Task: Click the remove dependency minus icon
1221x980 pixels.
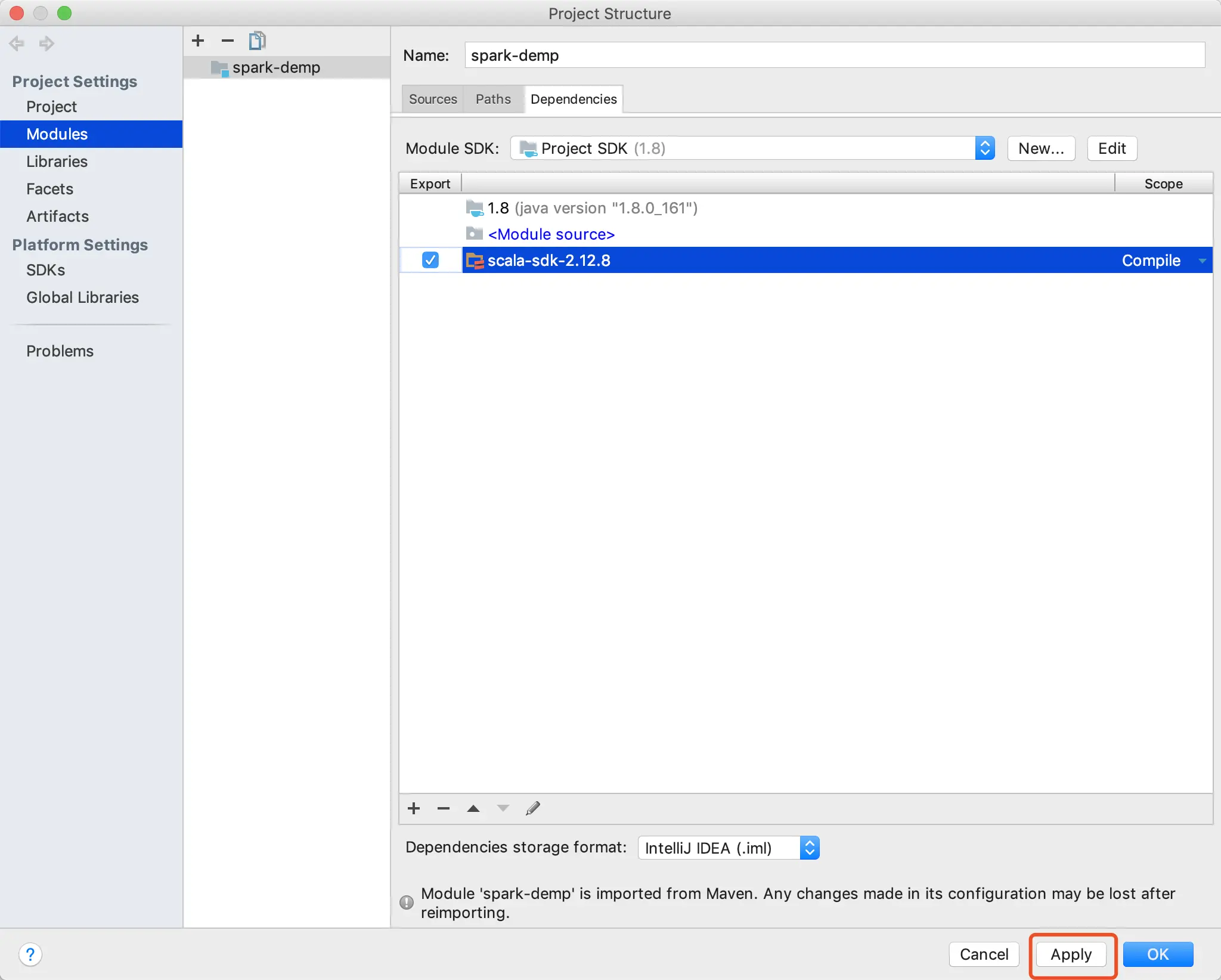Action: coord(443,808)
